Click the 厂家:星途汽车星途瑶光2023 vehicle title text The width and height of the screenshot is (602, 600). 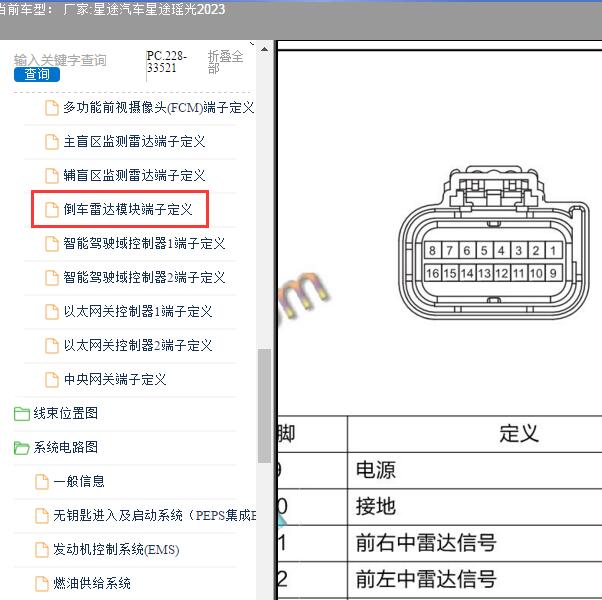point(144,9)
